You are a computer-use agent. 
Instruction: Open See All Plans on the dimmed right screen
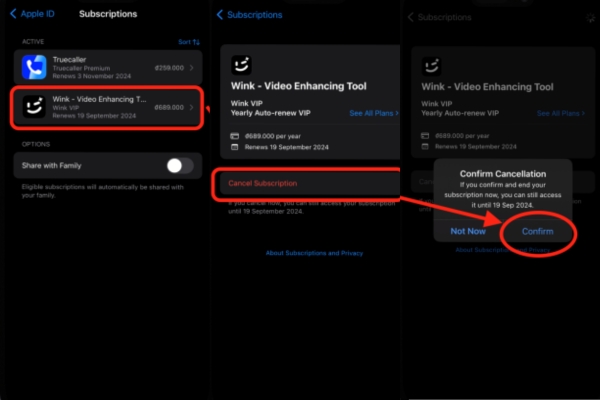(563, 114)
